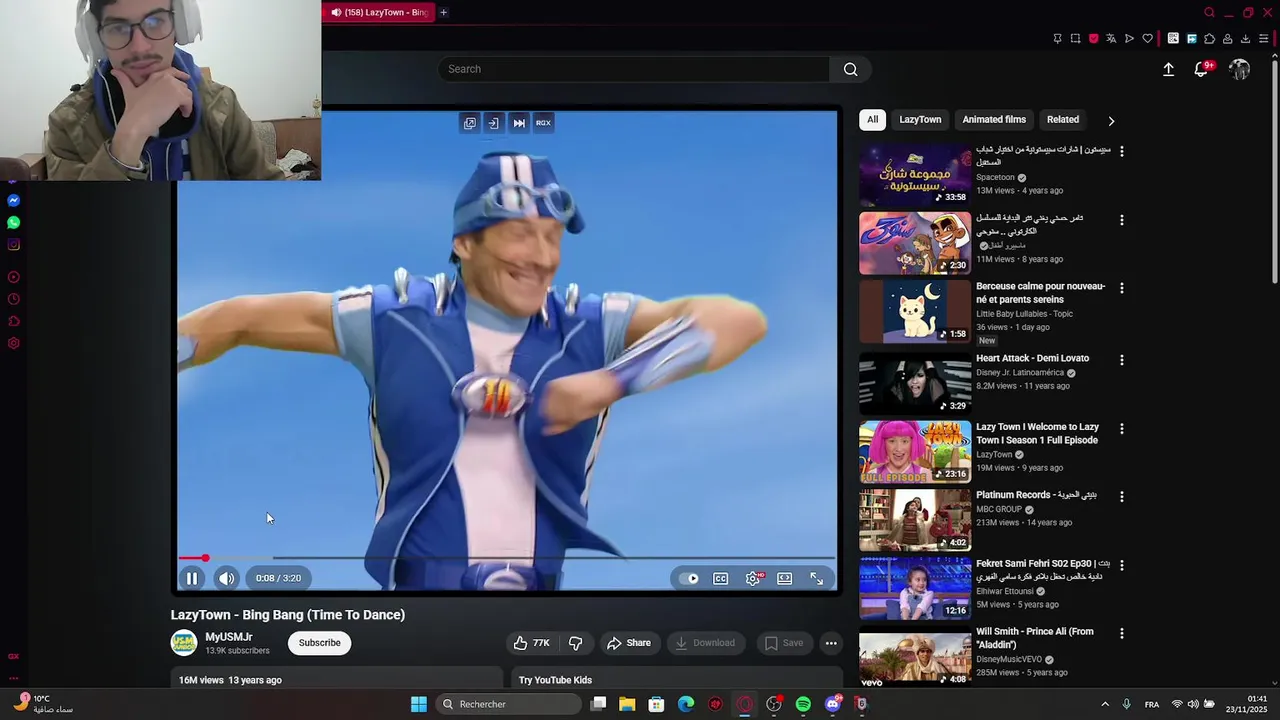
Task: Open the video player settings gear
Action: tap(753, 578)
